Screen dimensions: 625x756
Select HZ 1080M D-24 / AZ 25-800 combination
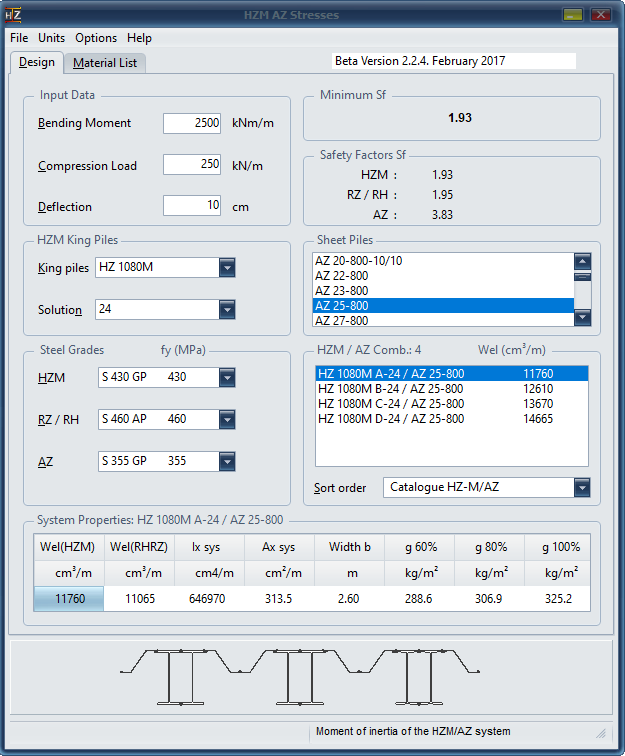click(452, 418)
